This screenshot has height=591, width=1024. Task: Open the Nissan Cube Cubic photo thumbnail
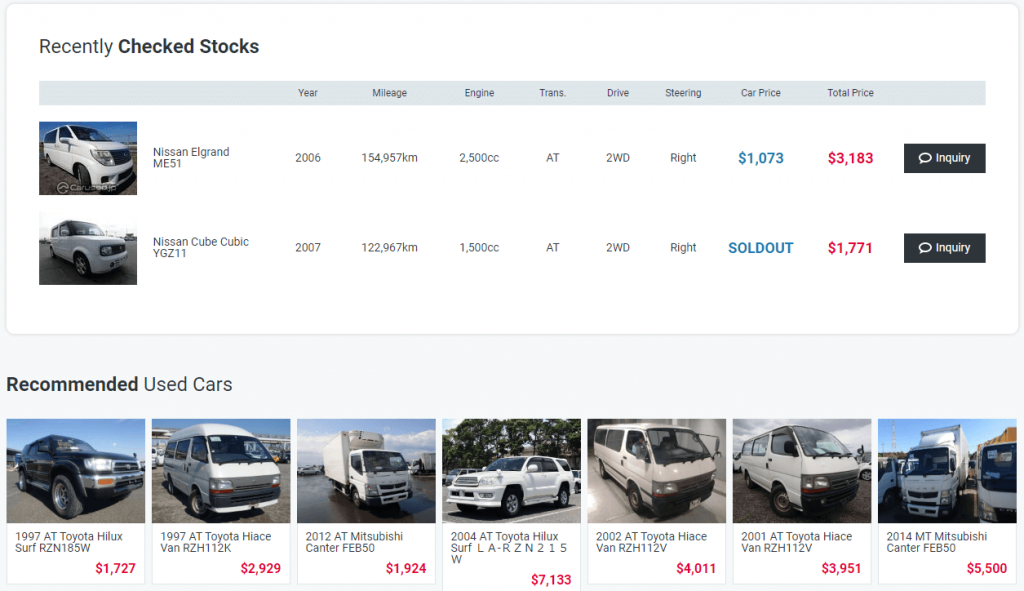(x=88, y=248)
